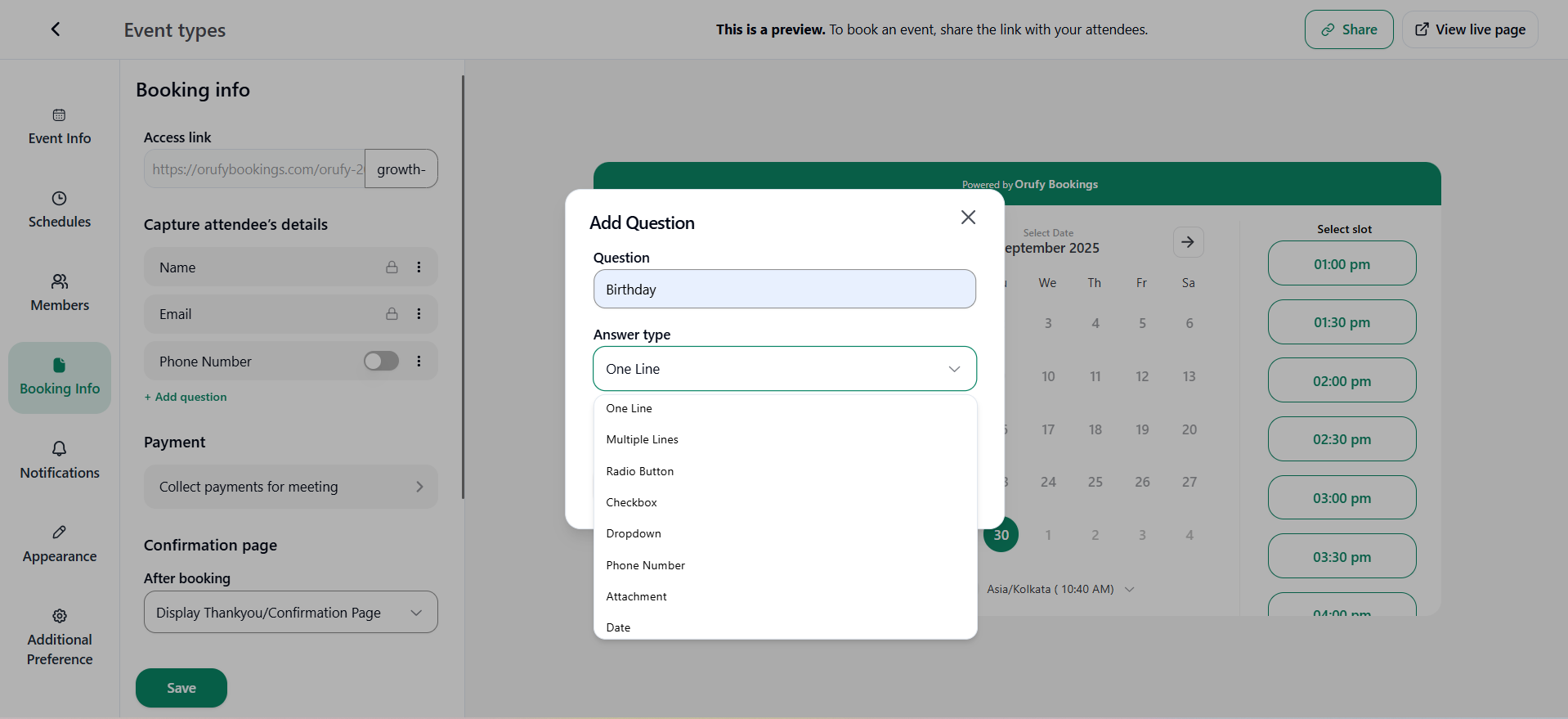Open Name field options menu
Viewport: 1568px width, 719px height.
click(419, 267)
